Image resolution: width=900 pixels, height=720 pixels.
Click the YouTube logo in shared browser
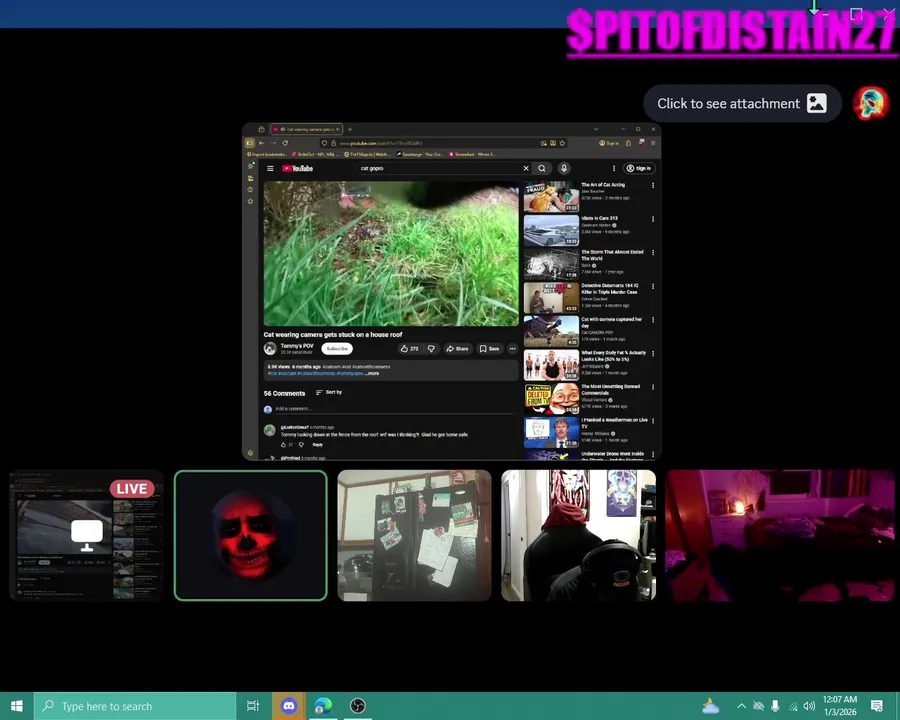[297, 168]
